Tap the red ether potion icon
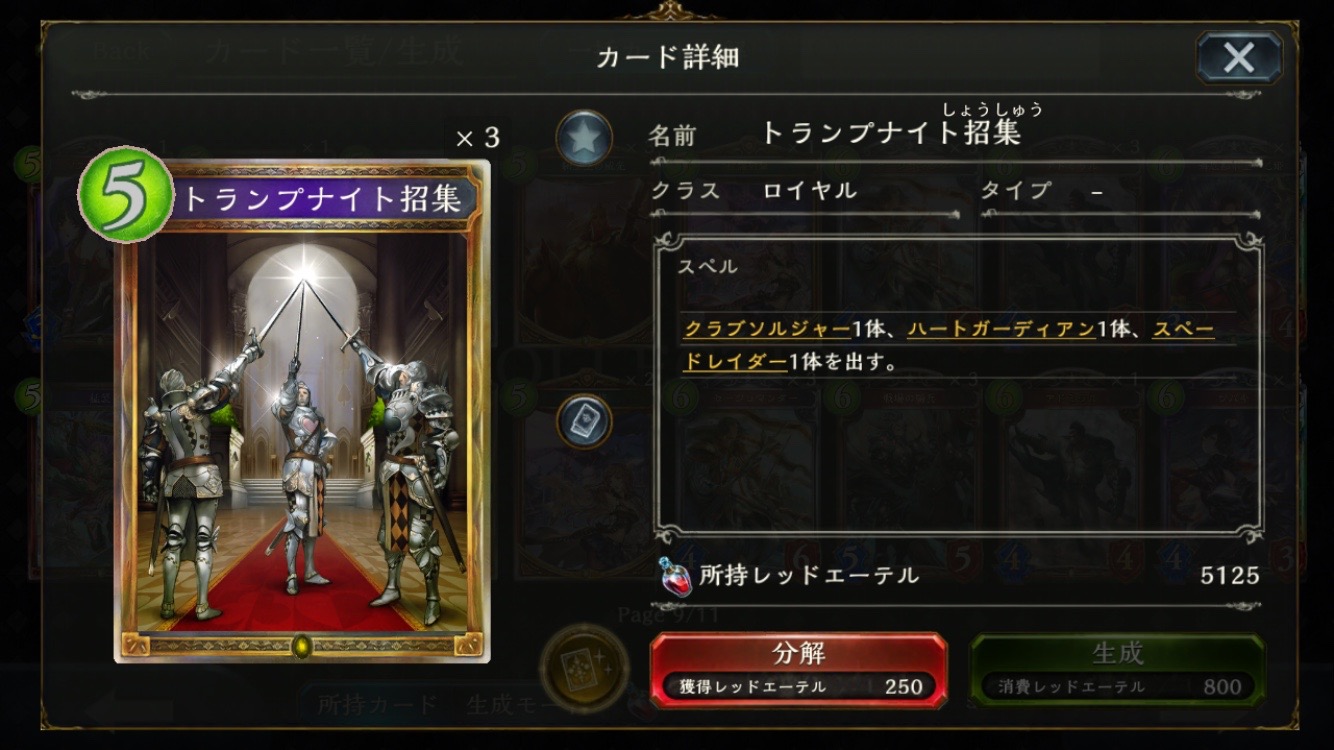 click(x=675, y=576)
